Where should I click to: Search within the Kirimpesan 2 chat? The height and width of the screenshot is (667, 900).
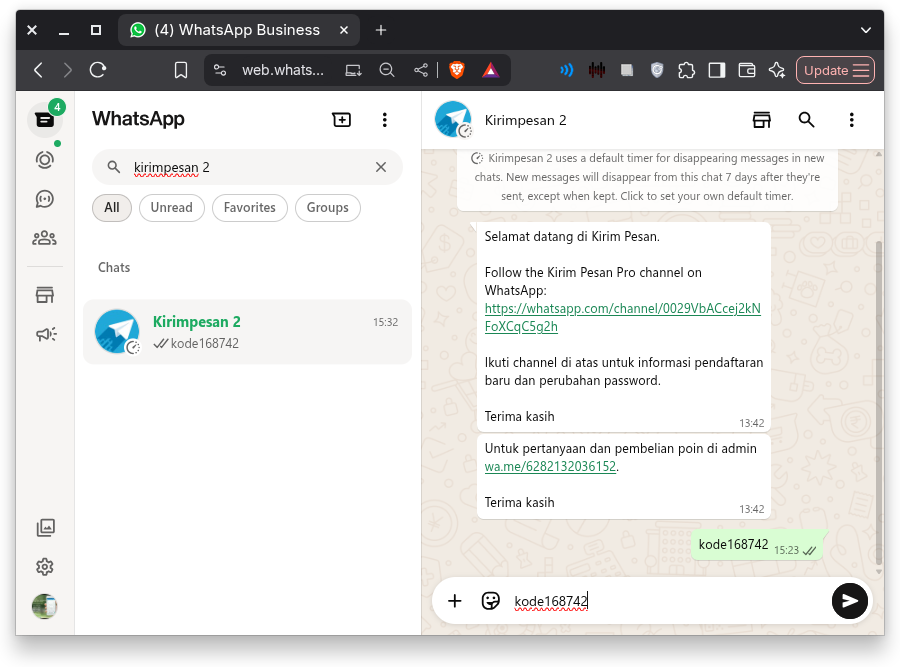[806, 120]
